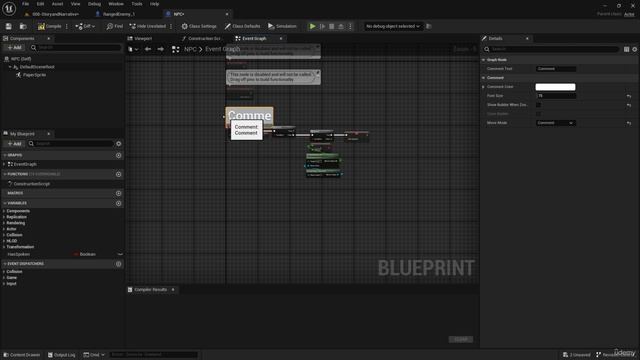Click the green Play button
Screen dimensions: 640x360
313,26
